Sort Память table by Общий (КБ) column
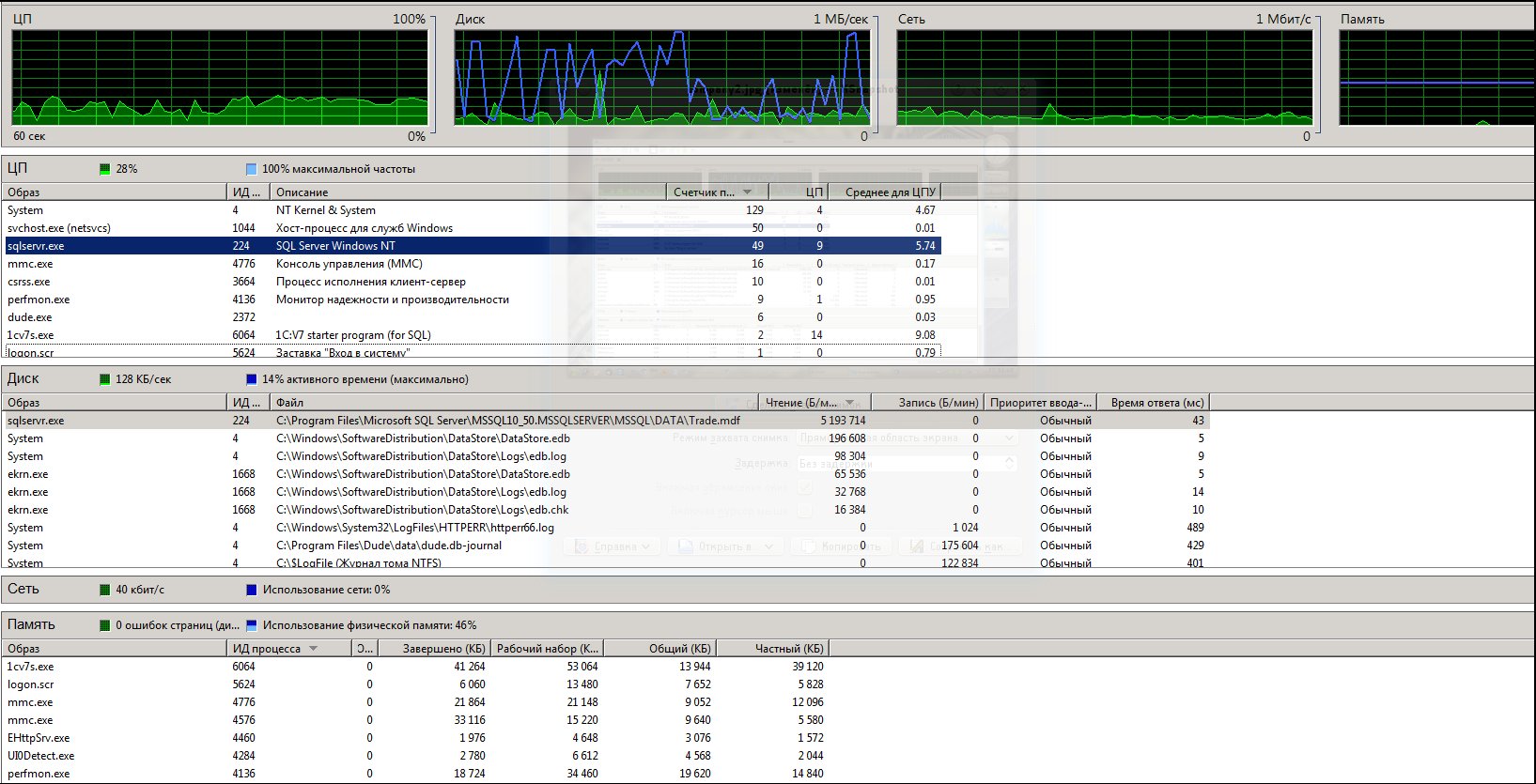 tap(660, 649)
